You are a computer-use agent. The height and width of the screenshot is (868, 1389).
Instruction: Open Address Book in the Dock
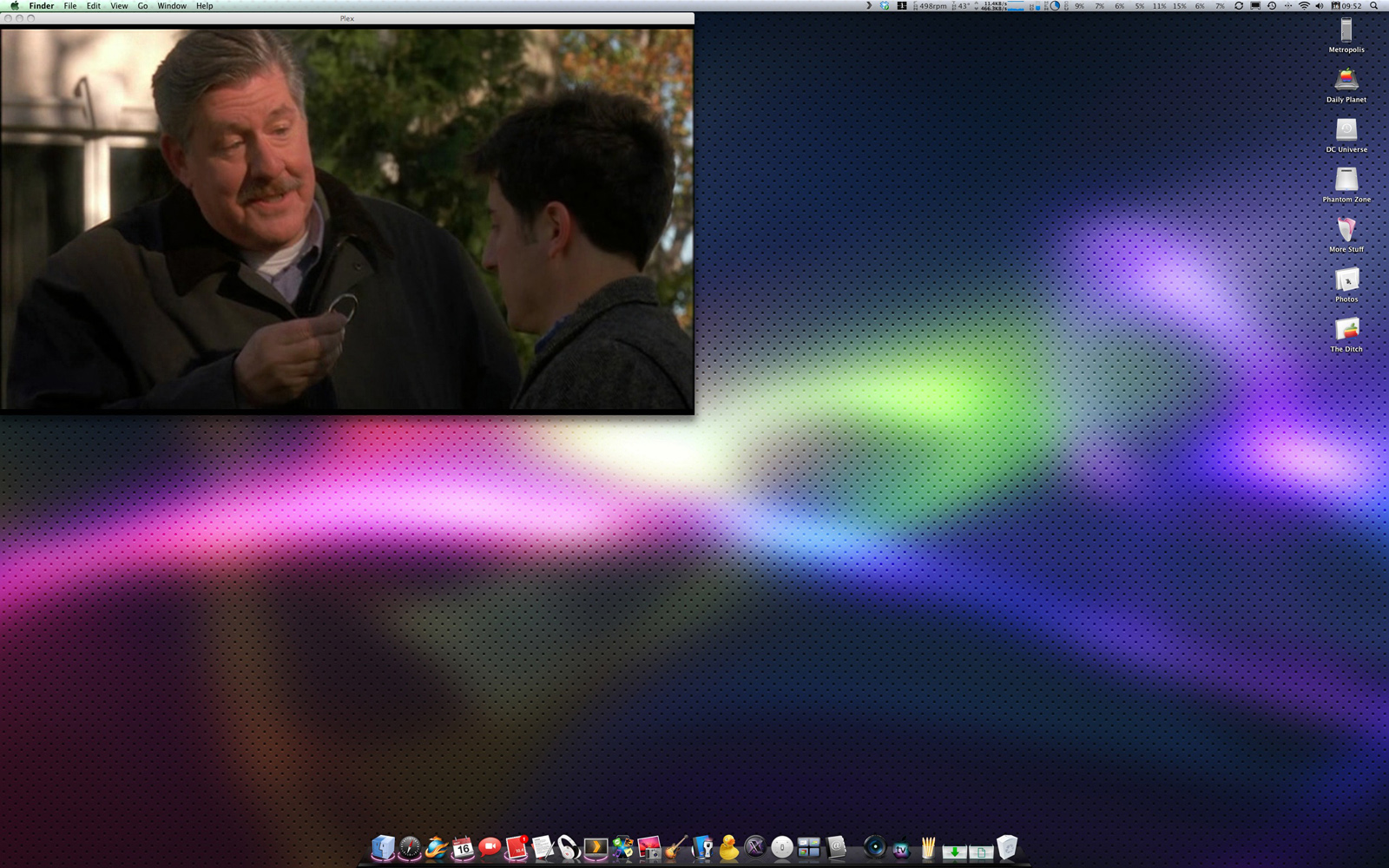(x=836, y=847)
